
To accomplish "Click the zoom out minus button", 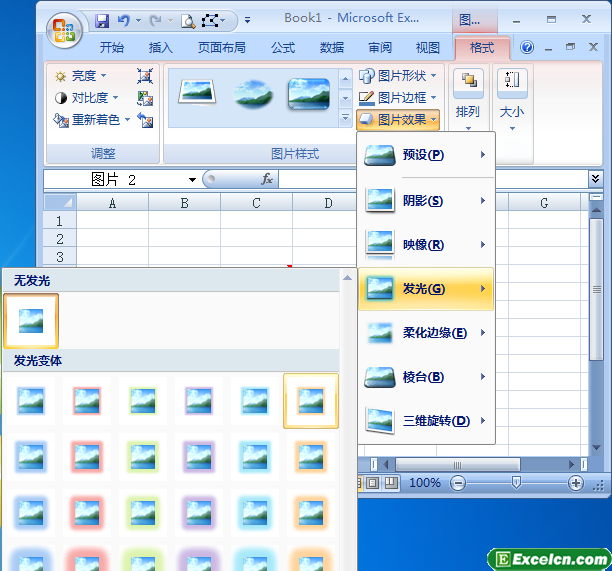I will click(x=458, y=483).
